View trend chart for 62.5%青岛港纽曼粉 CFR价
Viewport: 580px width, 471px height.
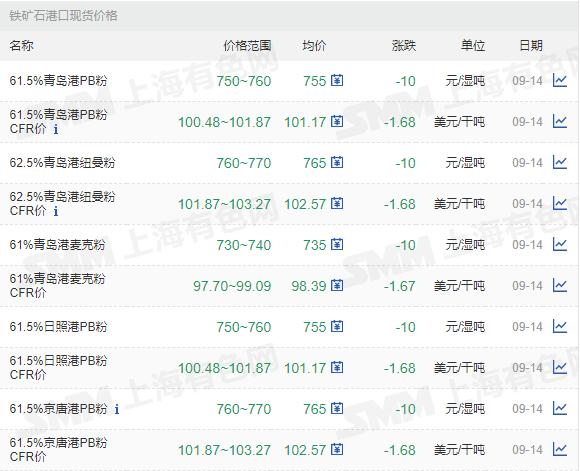click(x=560, y=203)
